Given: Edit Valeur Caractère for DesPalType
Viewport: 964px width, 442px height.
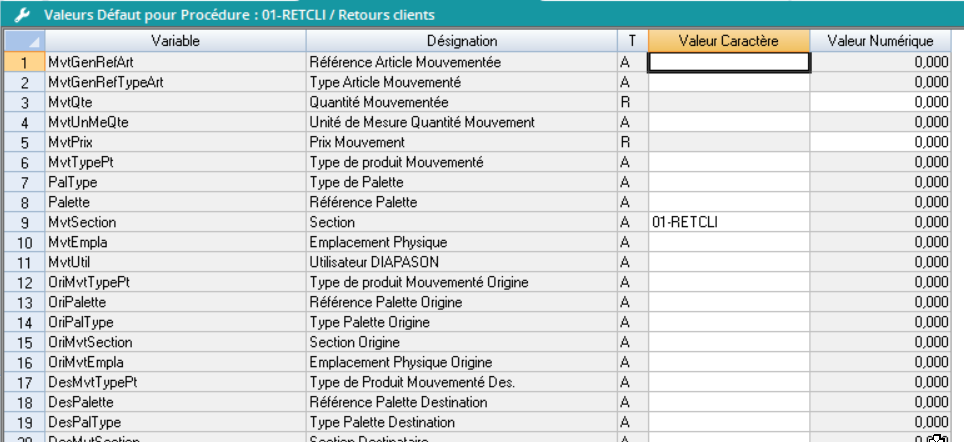Looking at the screenshot, I should coord(728,422).
